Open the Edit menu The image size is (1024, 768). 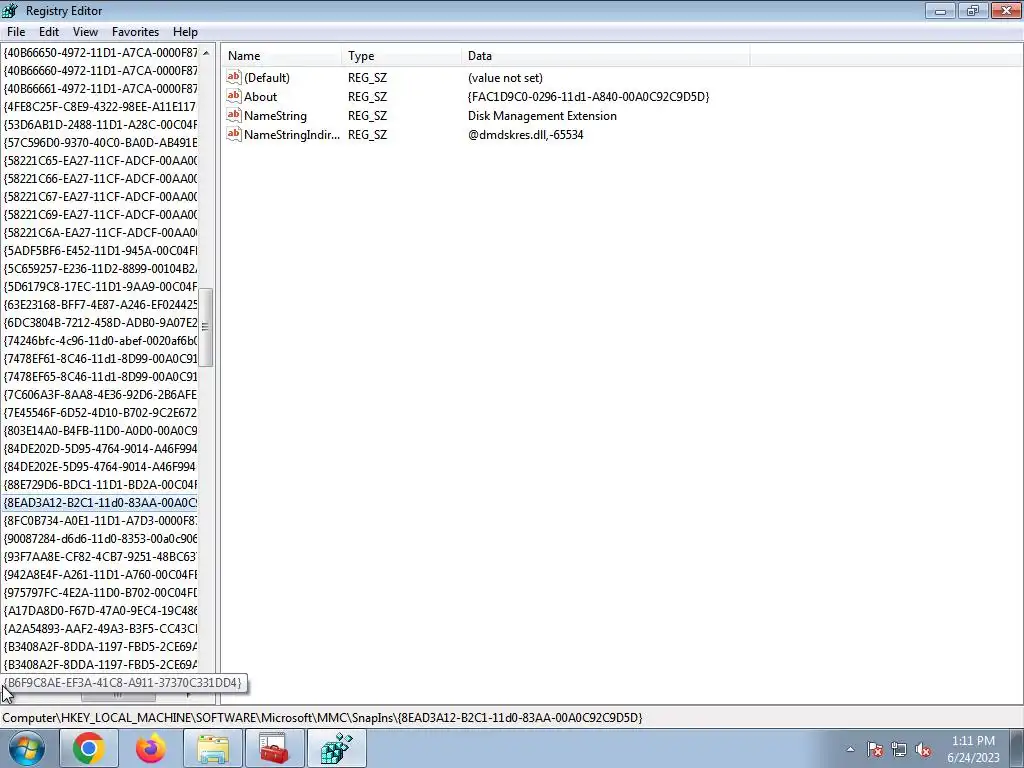click(x=49, y=32)
